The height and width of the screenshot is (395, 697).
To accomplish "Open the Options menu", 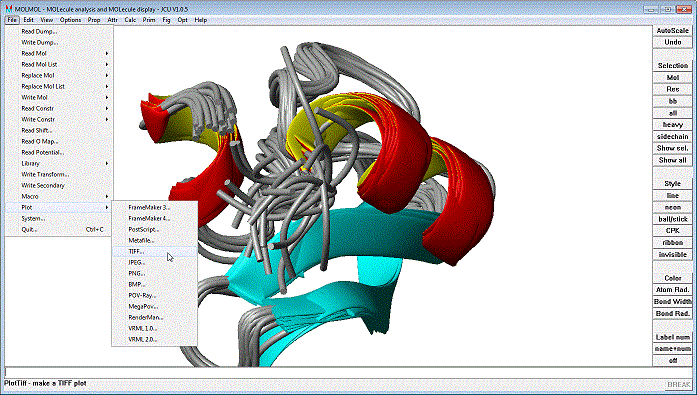I will pyautogui.click(x=70, y=20).
